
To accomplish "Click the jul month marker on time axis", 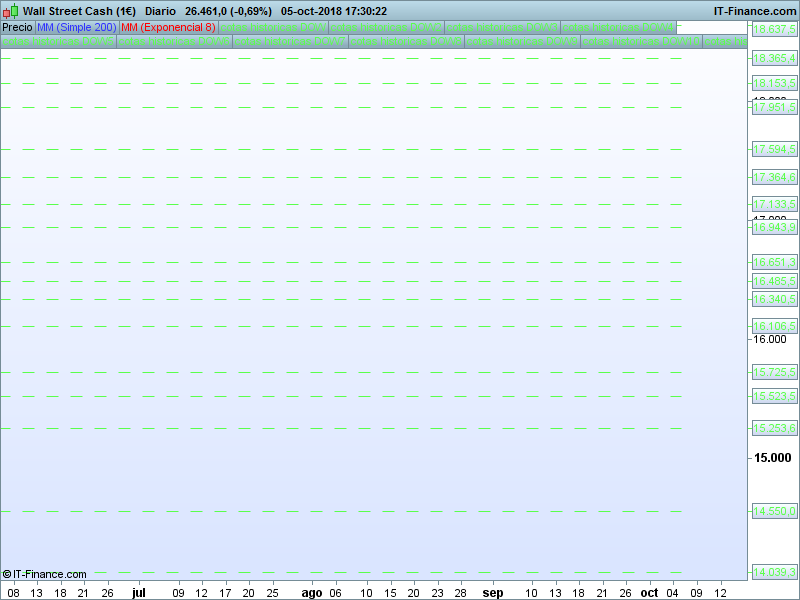I will tap(139, 592).
